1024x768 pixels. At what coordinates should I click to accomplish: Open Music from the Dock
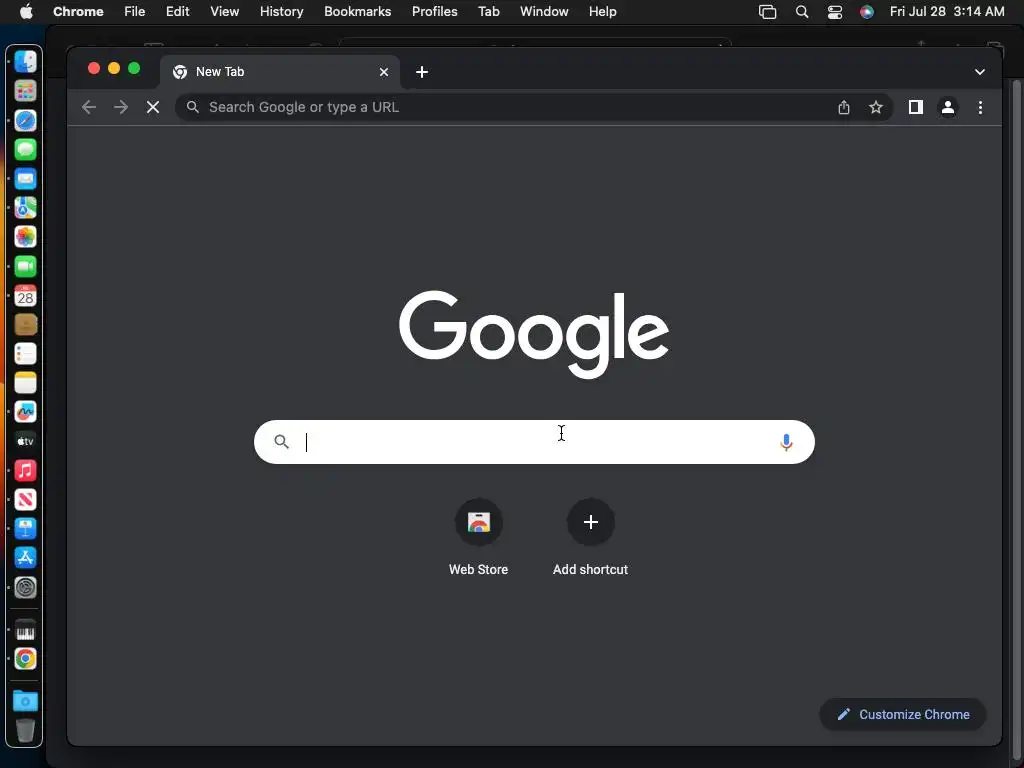25,470
